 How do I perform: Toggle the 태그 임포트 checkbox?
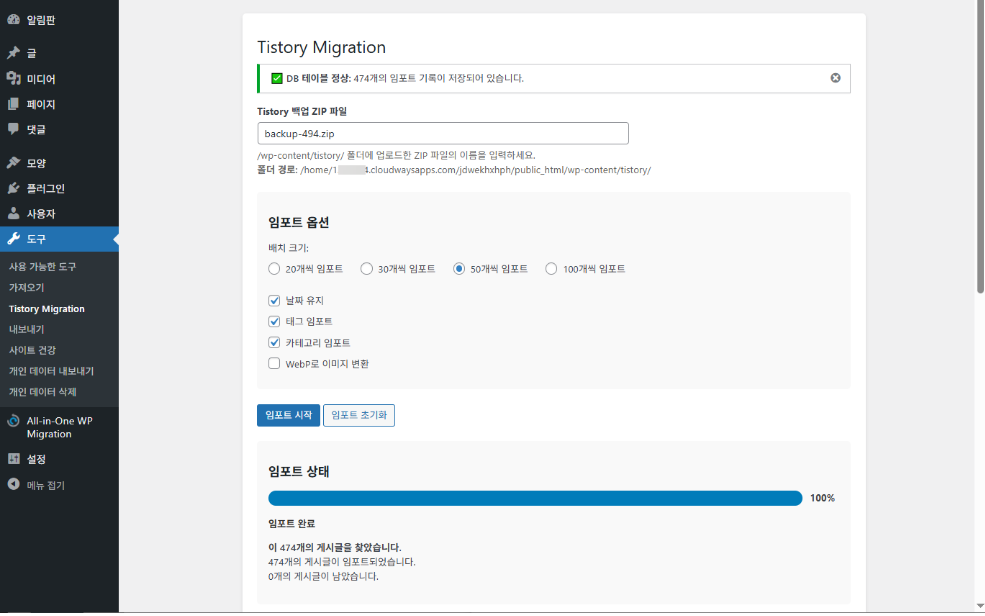274,322
